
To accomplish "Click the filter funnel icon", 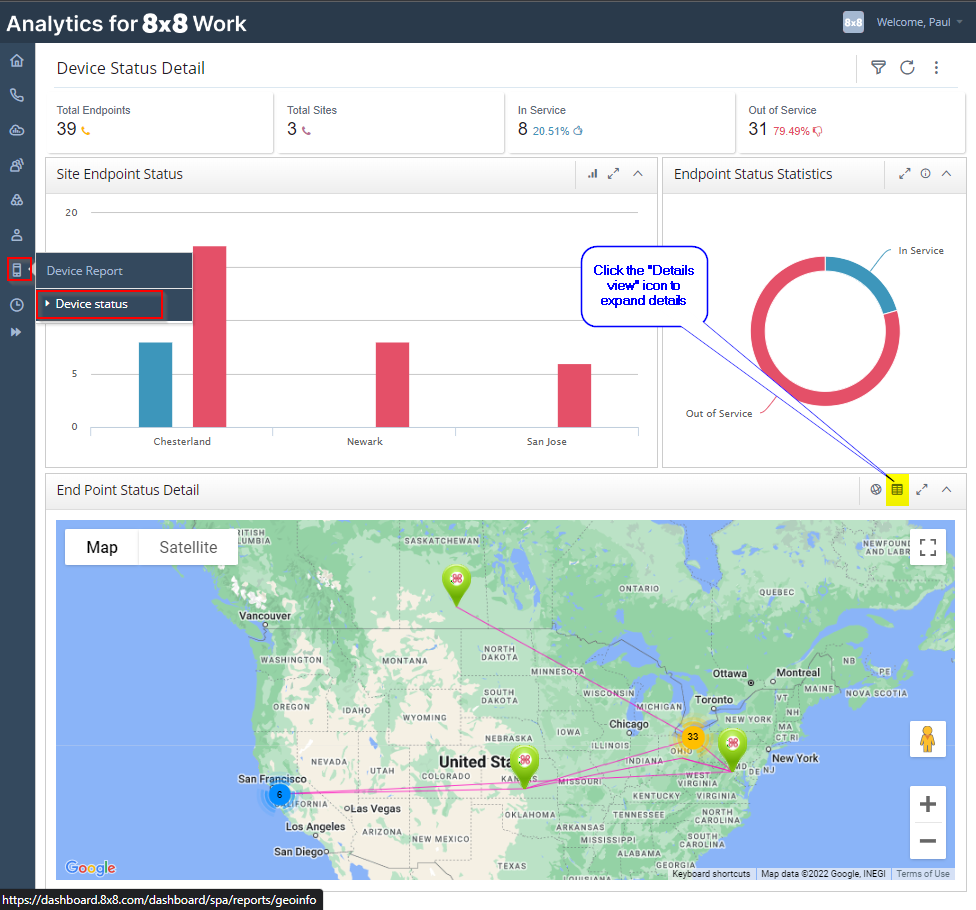I will coord(878,68).
